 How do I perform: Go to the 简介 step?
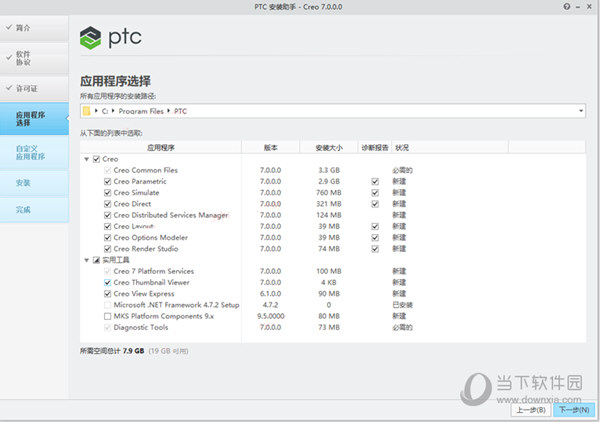pos(34,28)
